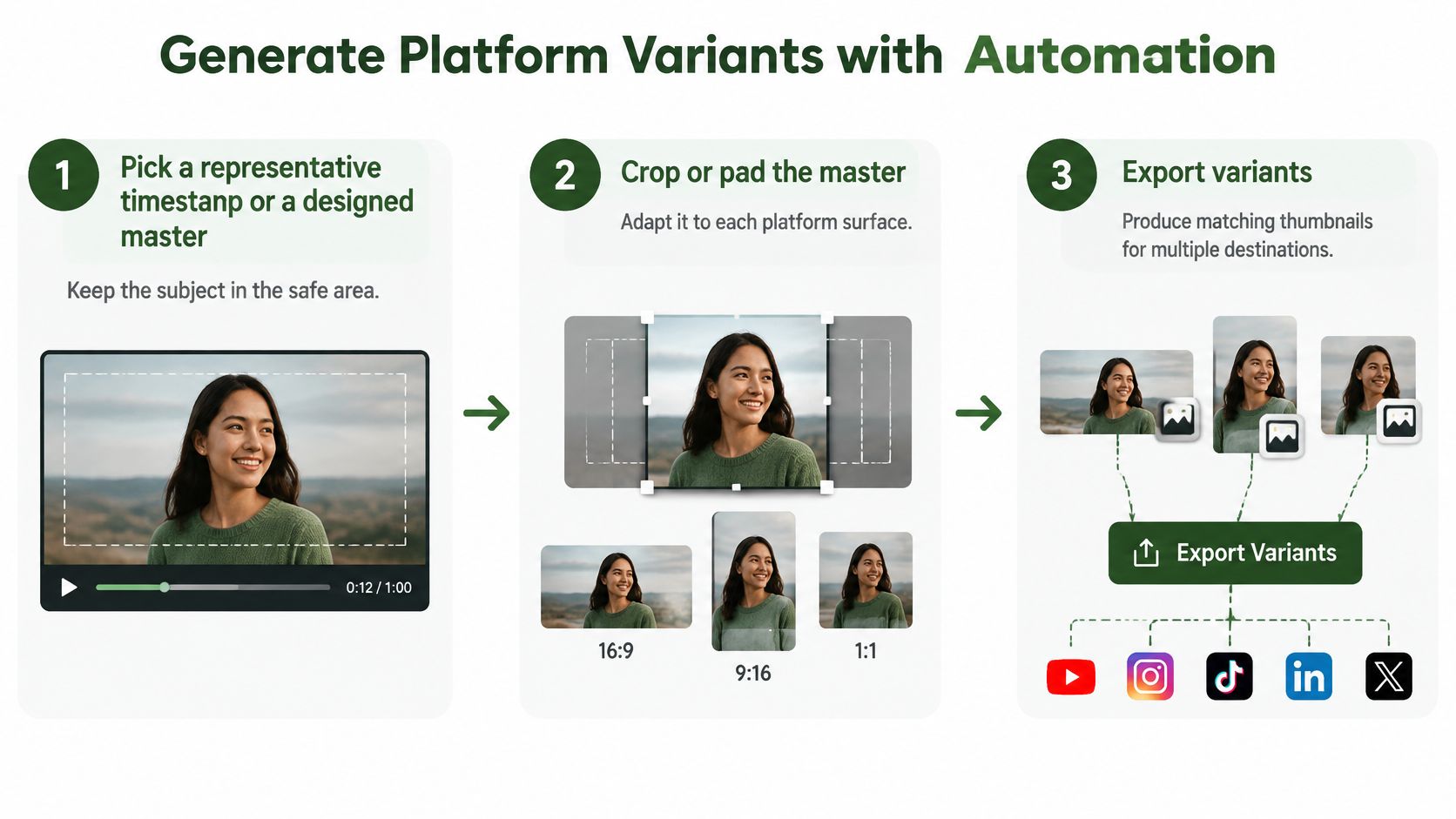Play the master video preview
This screenshot has height=819, width=1456.
(69, 587)
